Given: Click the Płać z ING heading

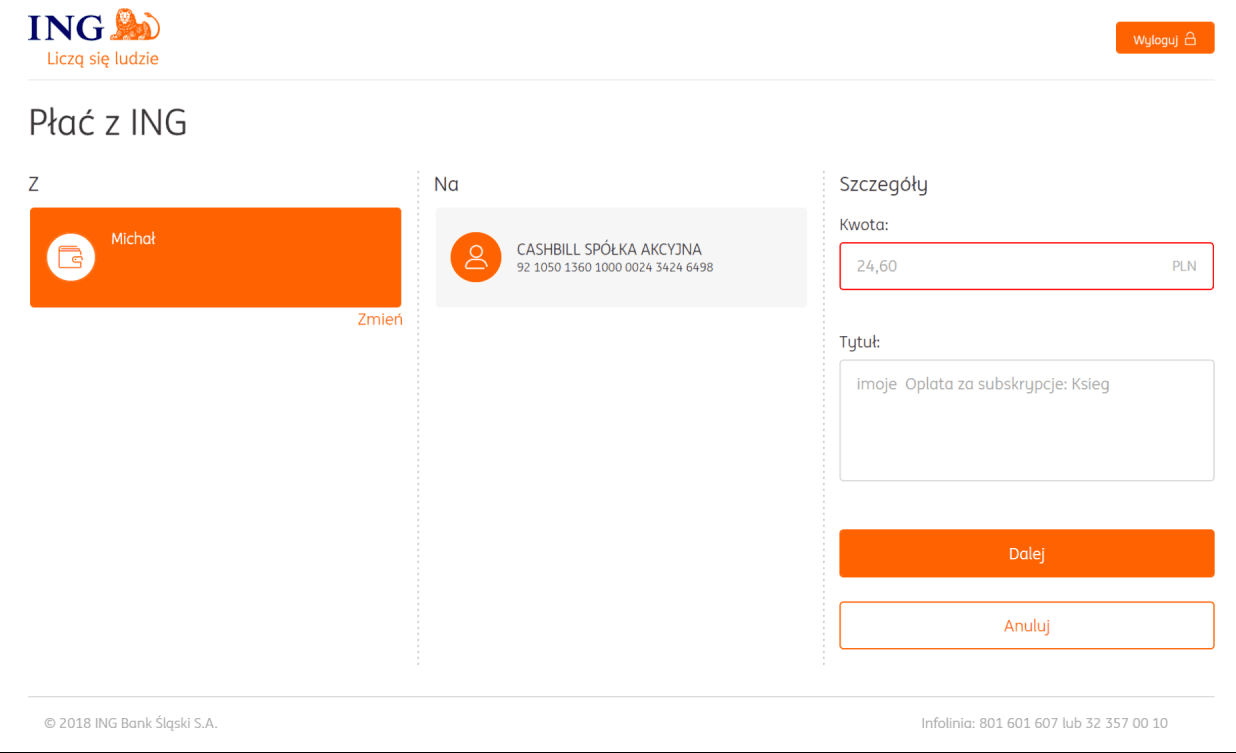Looking at the screenshot, I should click(108, 123).
